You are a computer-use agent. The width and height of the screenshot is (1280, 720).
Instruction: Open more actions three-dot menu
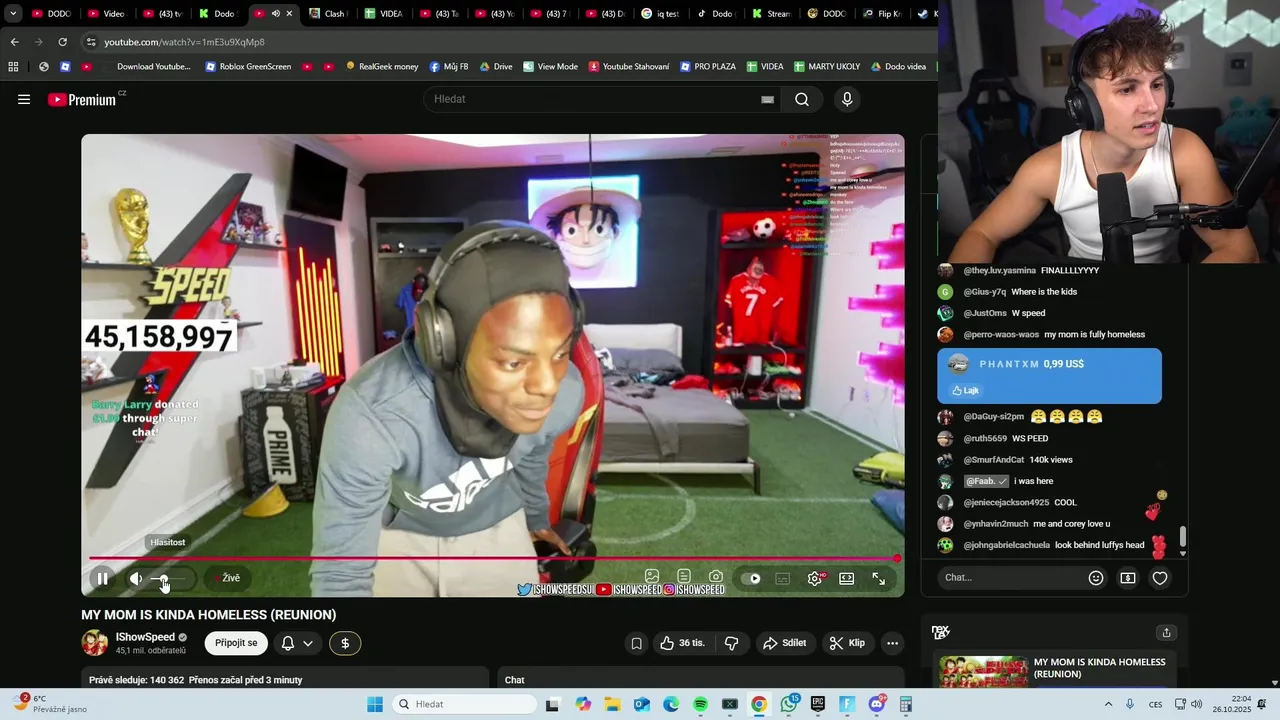892,643
